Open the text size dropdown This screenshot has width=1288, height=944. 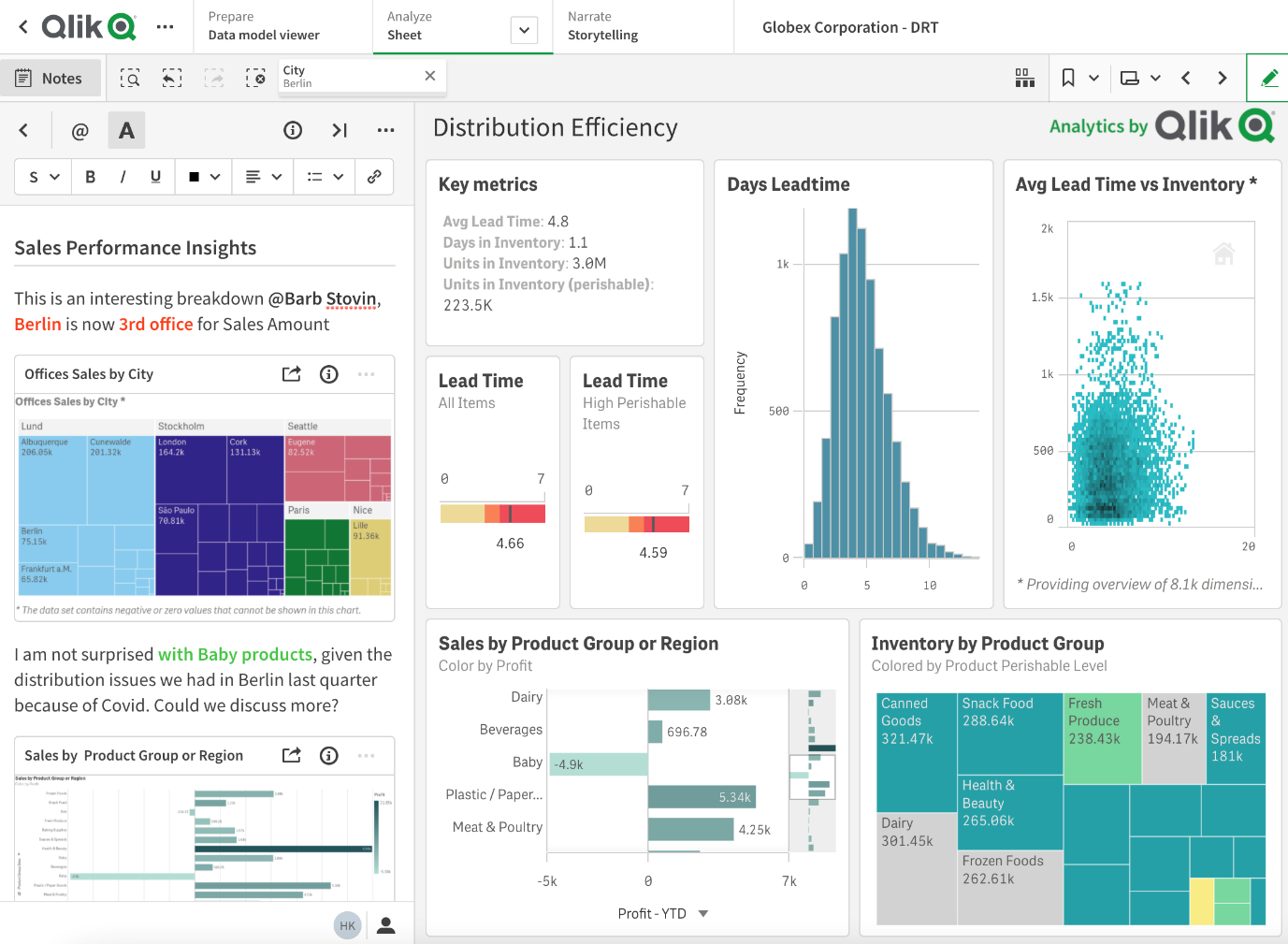pyautogui.click(x=44, y=176)
